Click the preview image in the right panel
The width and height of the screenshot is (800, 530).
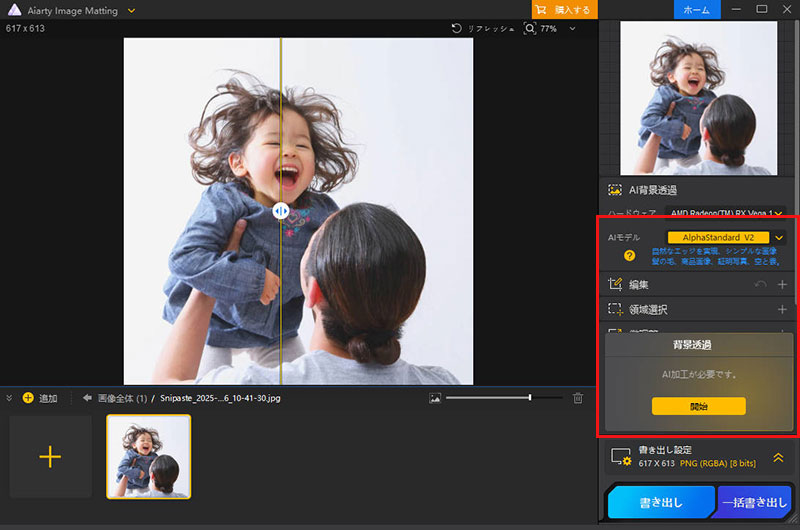tap(698, 98)
